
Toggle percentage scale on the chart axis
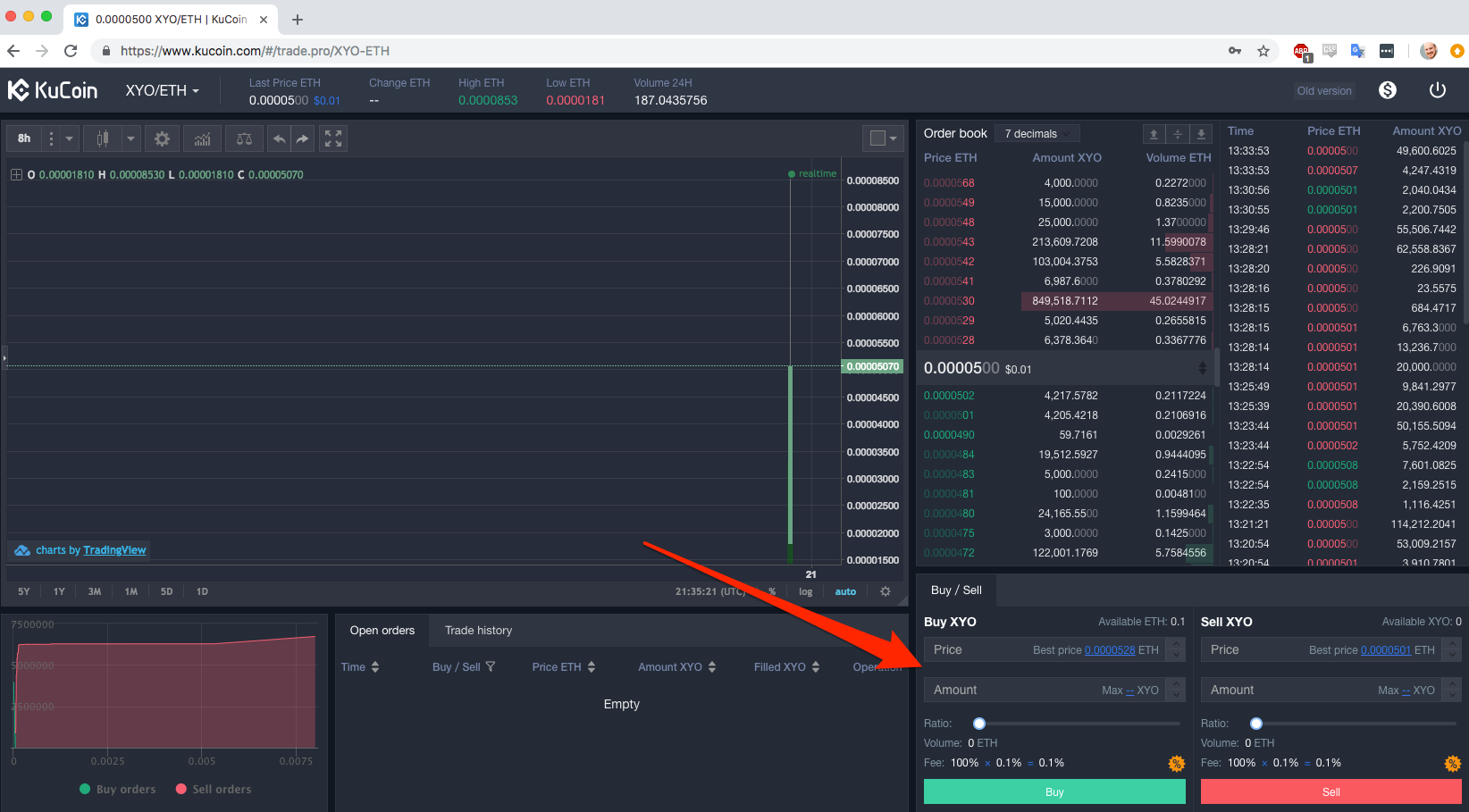pyautogui.click(x=772, y=590)
